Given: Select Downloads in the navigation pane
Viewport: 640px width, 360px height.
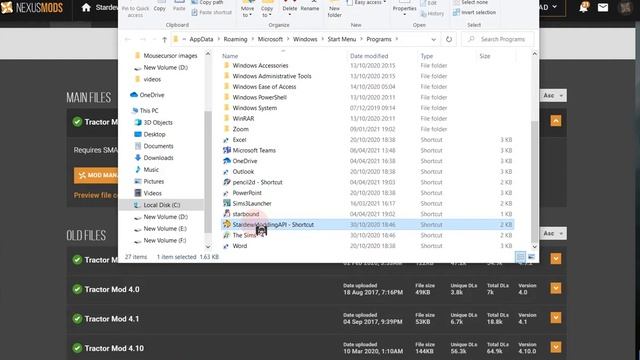Looking at the screenshot, I should [153, 158].
